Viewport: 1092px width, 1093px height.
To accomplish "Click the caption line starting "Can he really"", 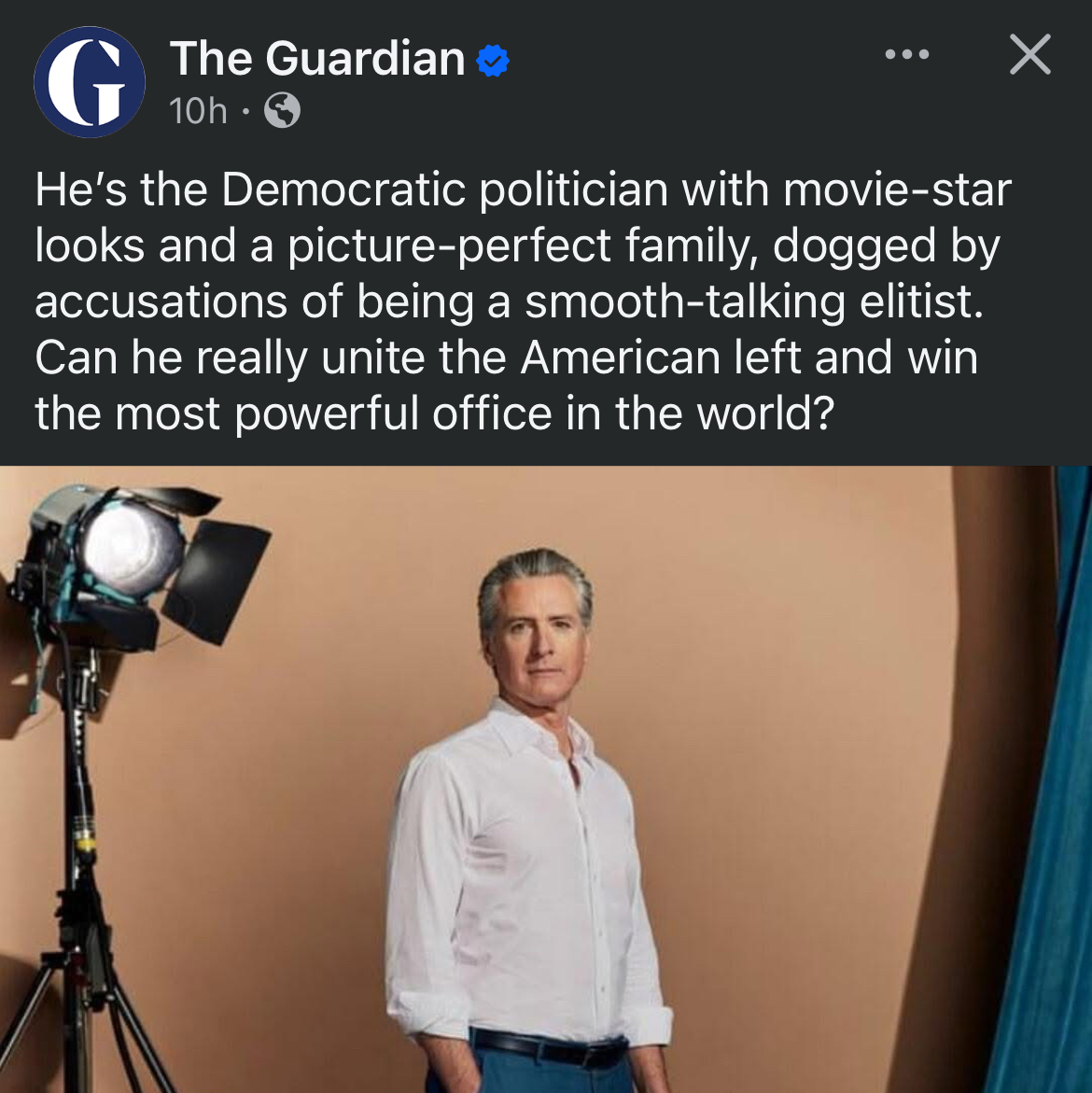I will (506, 358).
